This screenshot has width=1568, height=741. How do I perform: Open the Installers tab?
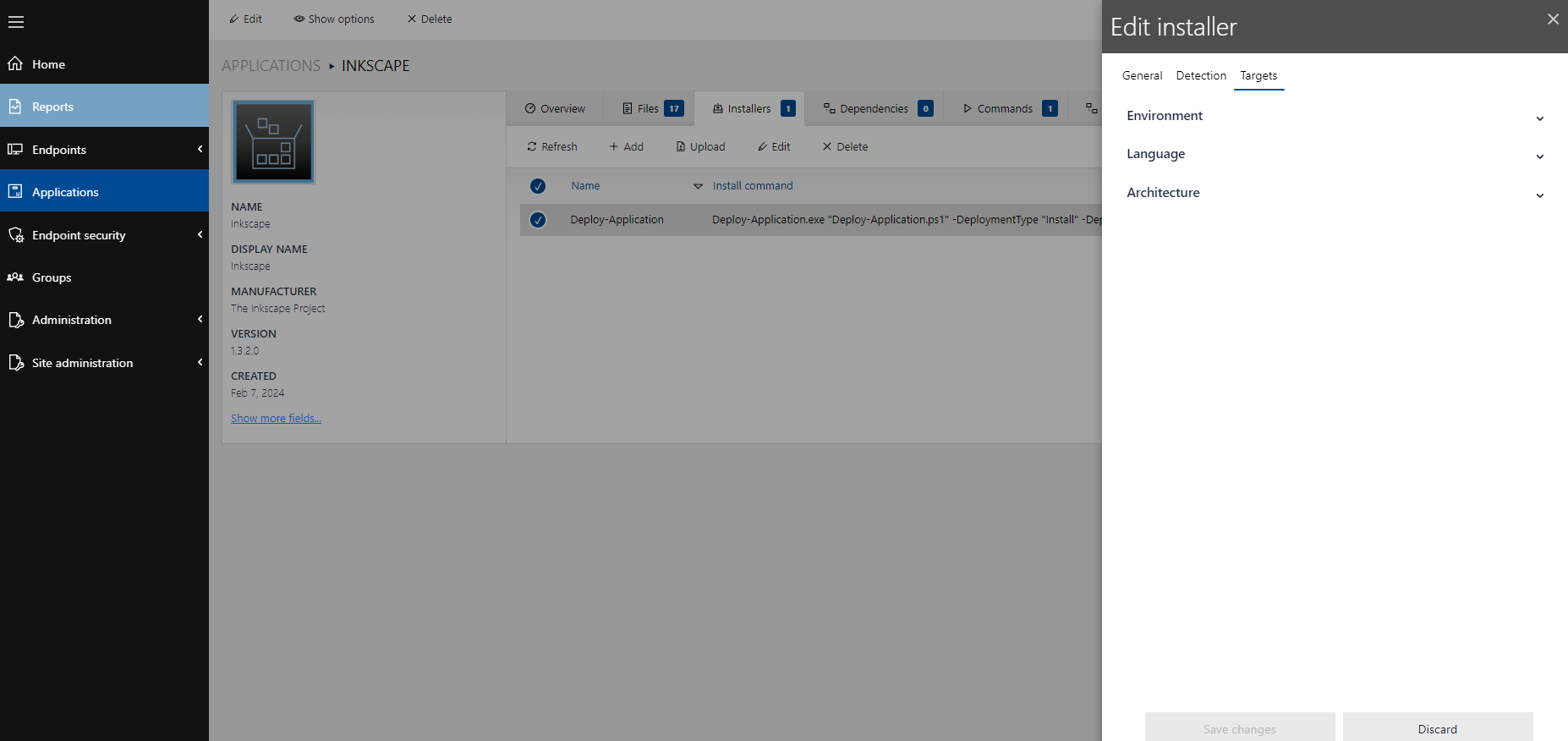tap(749, 108)
